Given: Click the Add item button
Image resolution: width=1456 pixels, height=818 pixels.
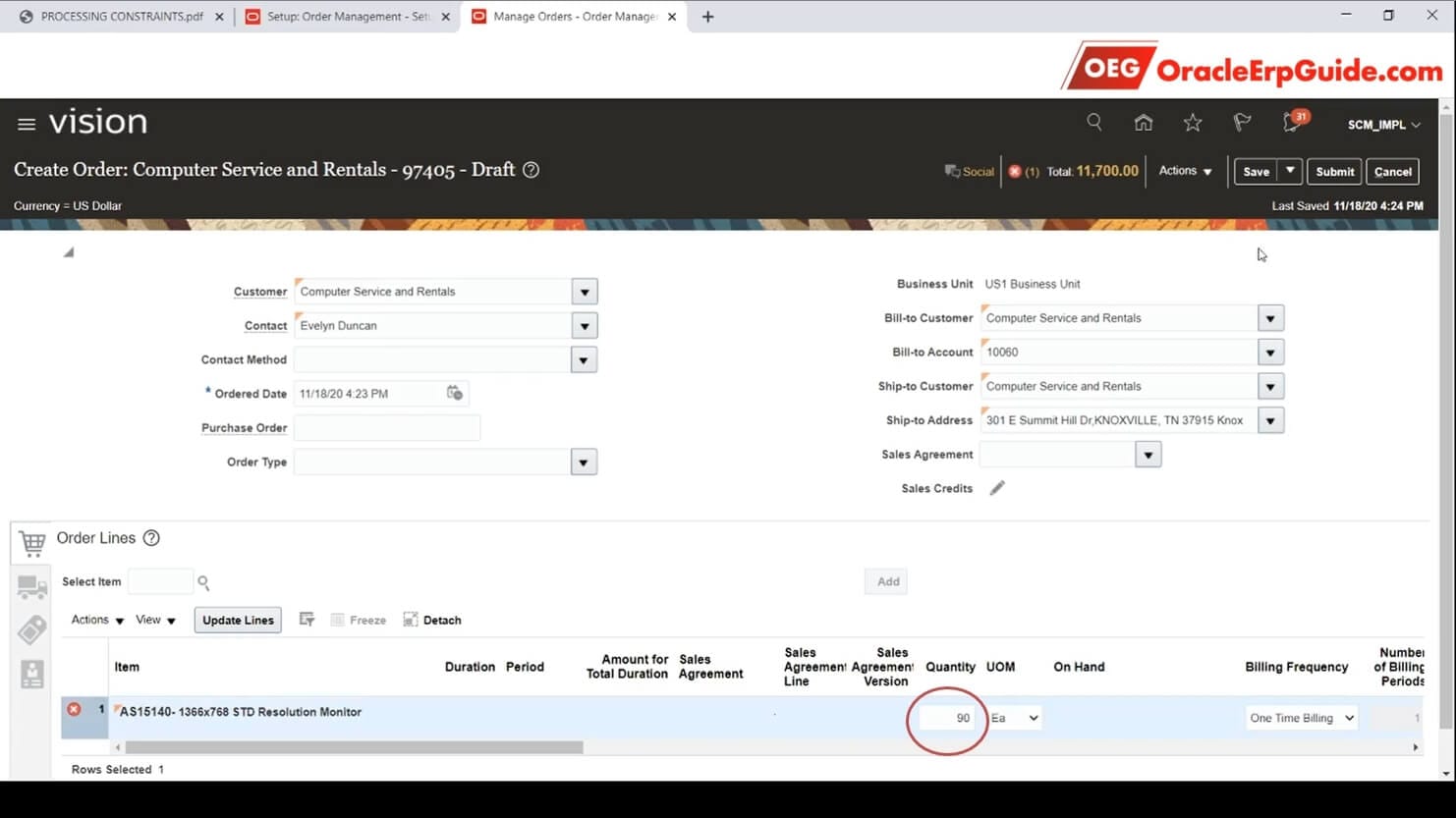Looking at the screenshot, I should pyautogui.click(x=888, y=581).
